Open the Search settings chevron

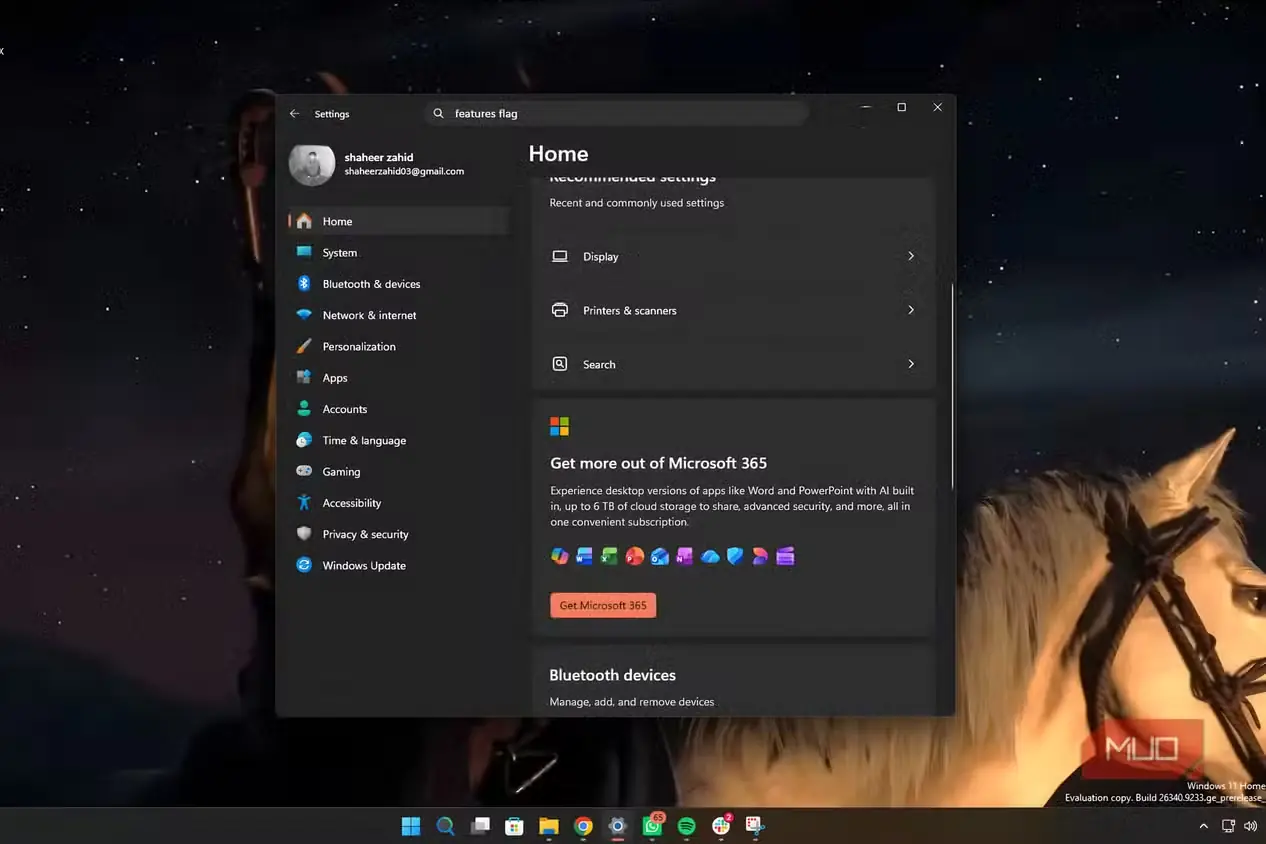911,364
